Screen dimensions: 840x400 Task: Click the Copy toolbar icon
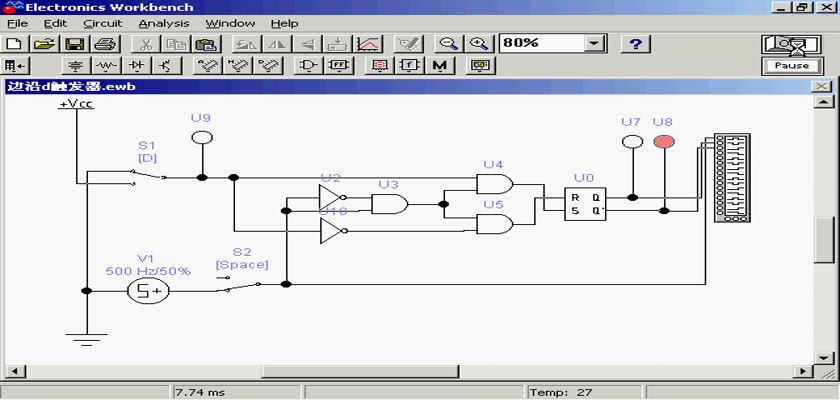(x=175, y=43)
